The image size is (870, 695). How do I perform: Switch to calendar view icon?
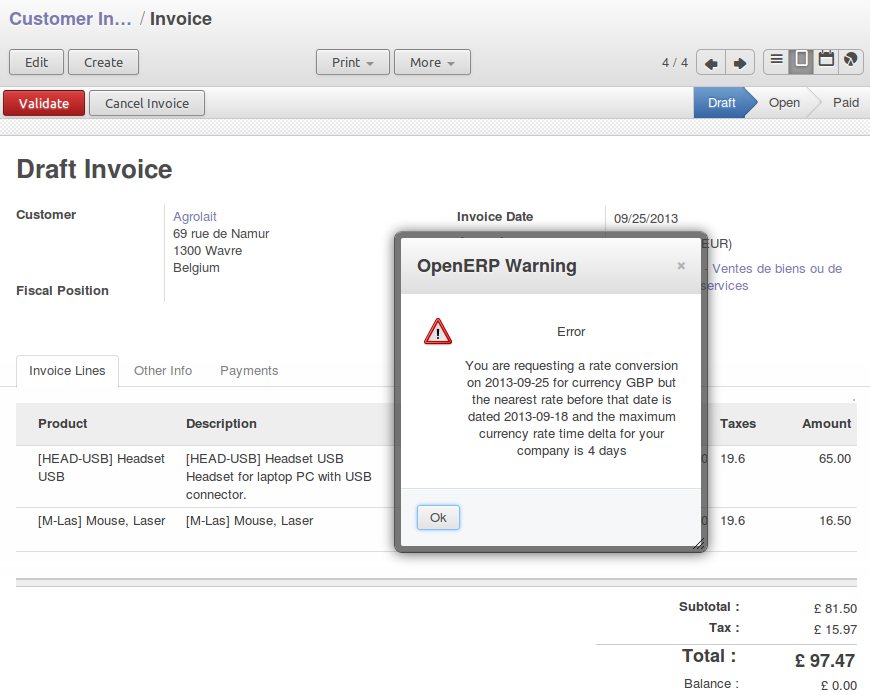pyautogui.click(x=826, y=61)
